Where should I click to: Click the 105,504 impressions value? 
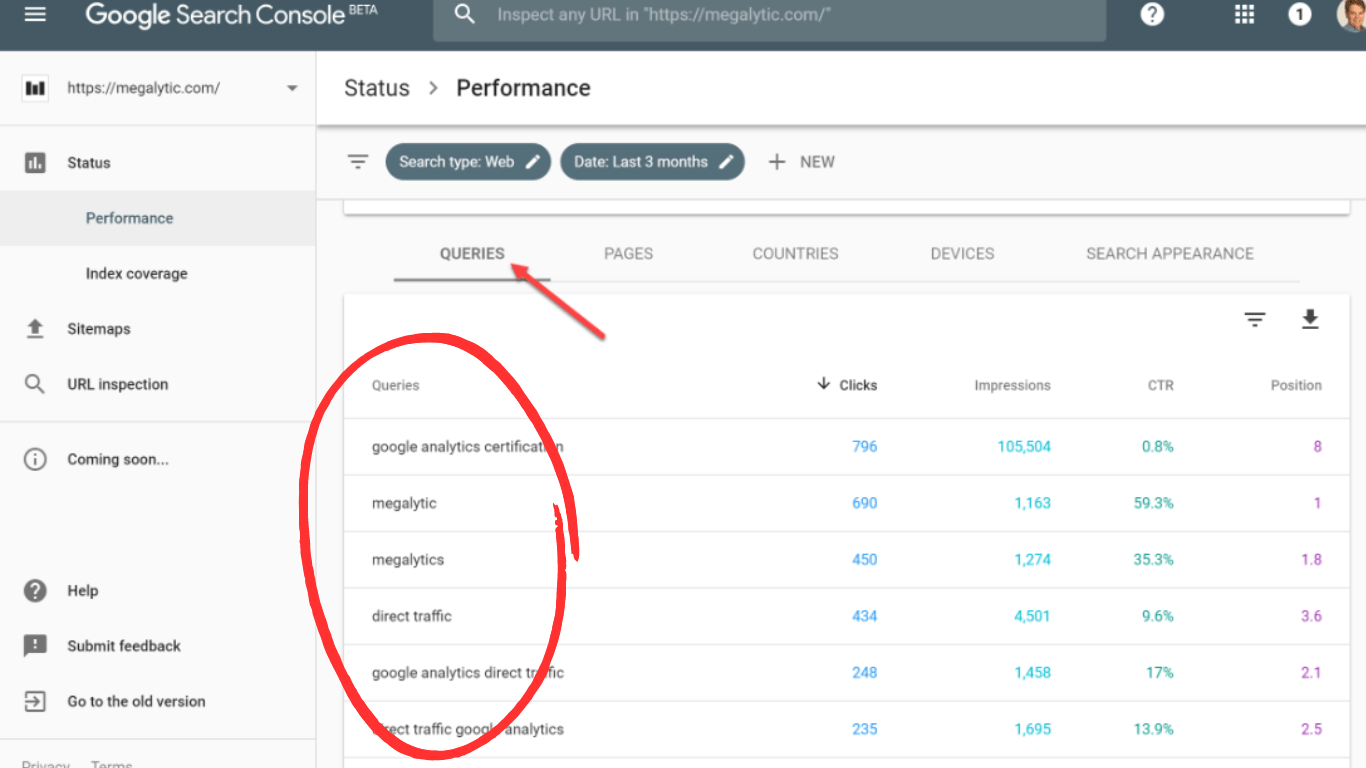1024,447
